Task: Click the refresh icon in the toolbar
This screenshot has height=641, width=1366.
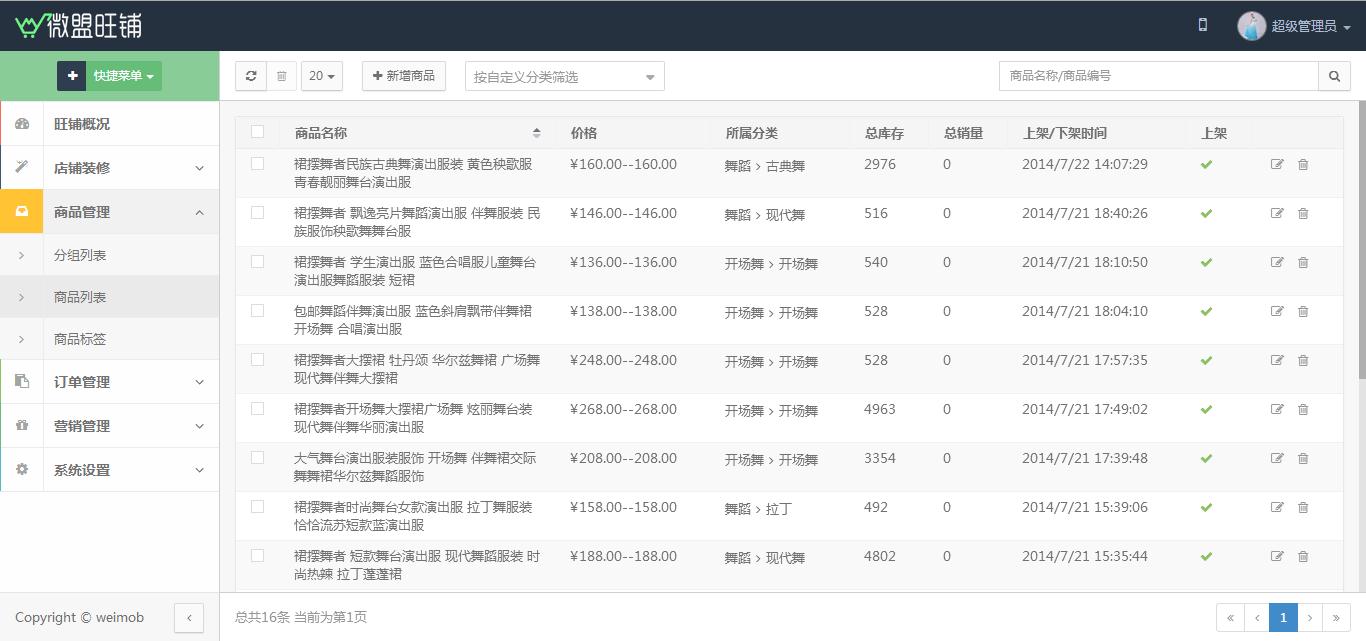Action: click(251, 76)
